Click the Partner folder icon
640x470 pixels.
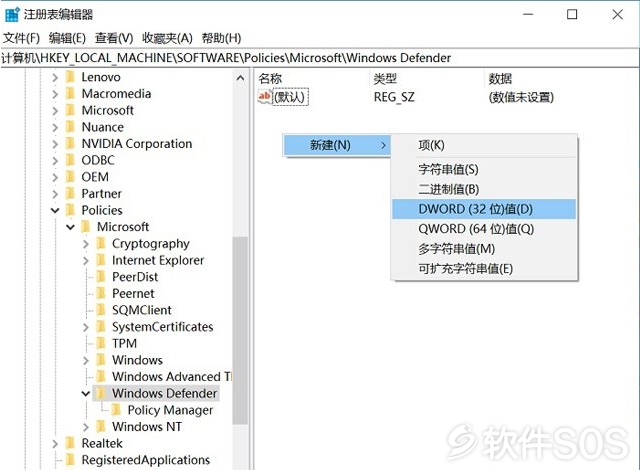point(71,193)
